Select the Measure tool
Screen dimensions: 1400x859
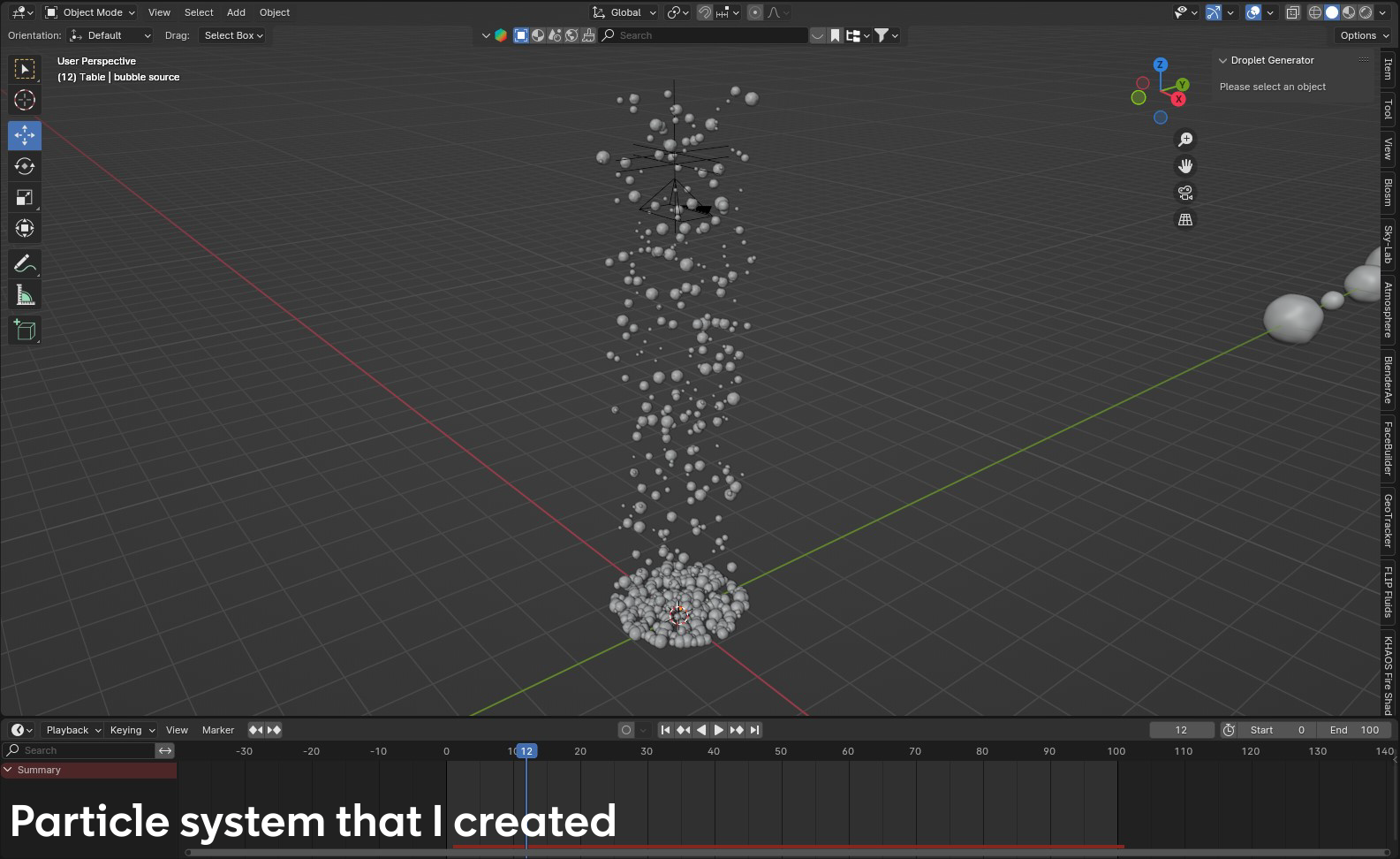pyautogui.click(x=25, y=296)
